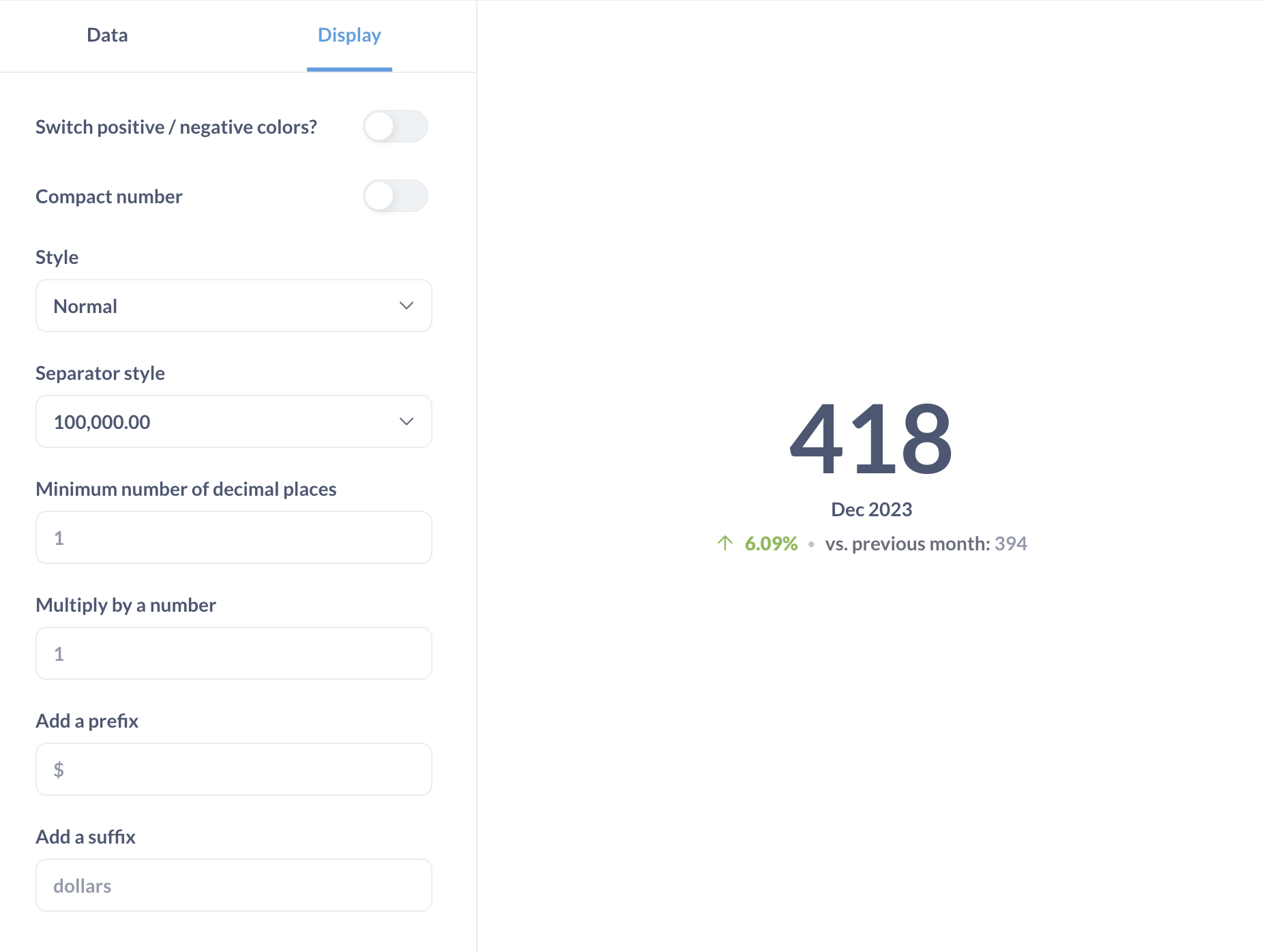Toggle Switch positive / negative colors

click(395, 127)
